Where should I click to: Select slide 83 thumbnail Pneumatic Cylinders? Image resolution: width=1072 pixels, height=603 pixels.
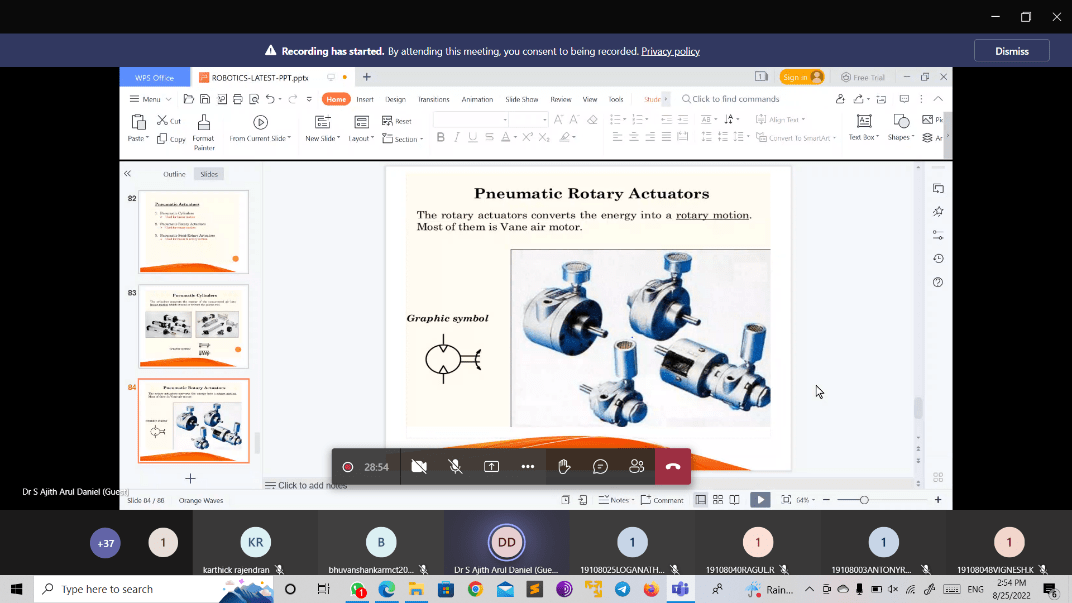[193, 327]
